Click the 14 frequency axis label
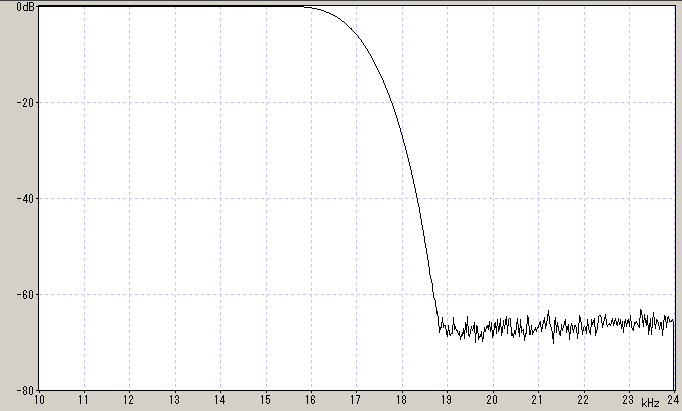Screen dimensions: 682x411 [x=220, y=400]
